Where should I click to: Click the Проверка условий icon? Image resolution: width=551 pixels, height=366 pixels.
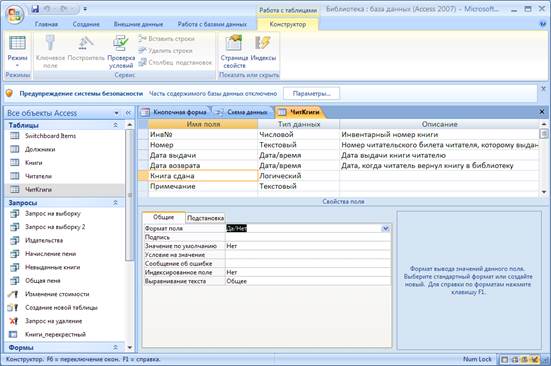[x=121, y=43]
